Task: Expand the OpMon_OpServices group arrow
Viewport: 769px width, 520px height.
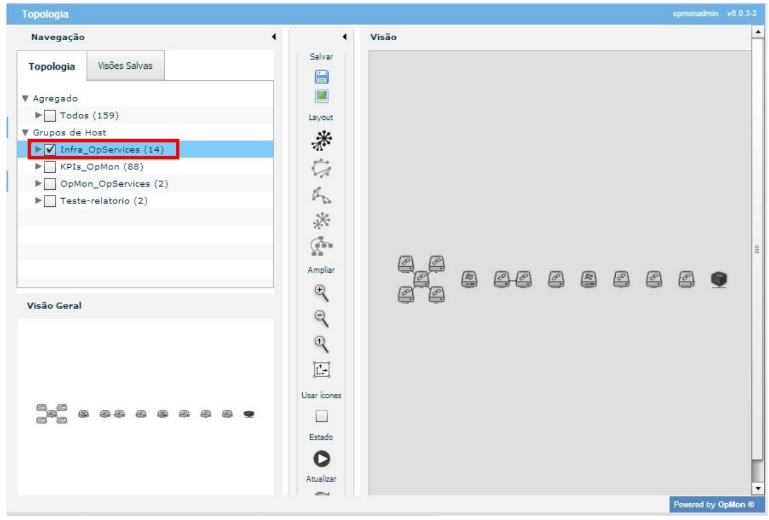Action: 38,184
